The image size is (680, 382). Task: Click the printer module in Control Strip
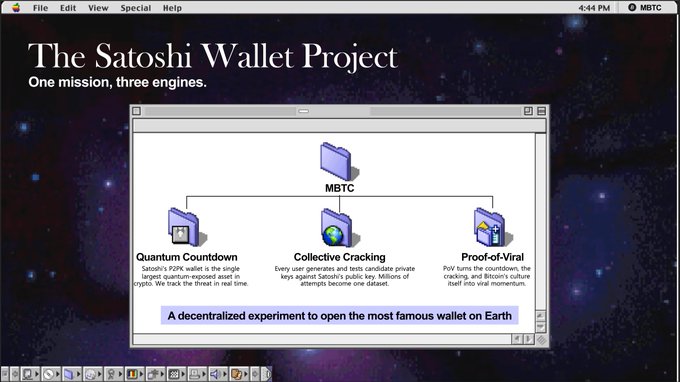pyautogui.click(x=153, y=374)
